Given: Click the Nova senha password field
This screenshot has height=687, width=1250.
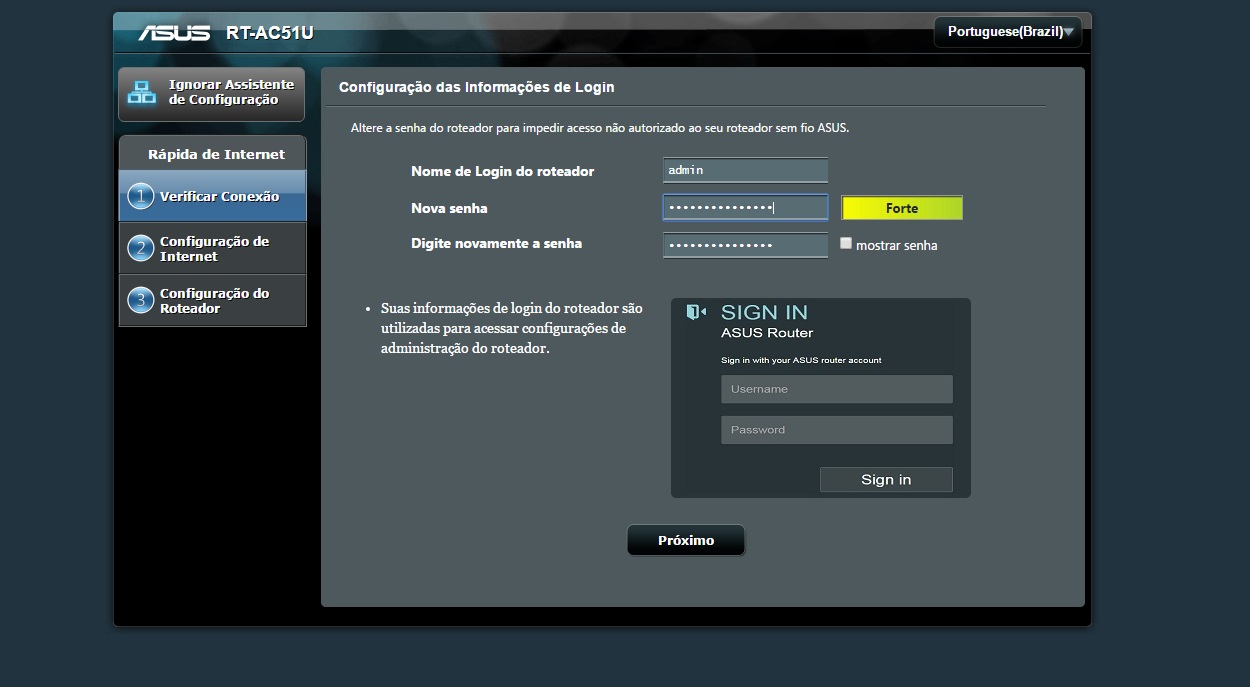Looking at the screenshot, I should 745,207.
